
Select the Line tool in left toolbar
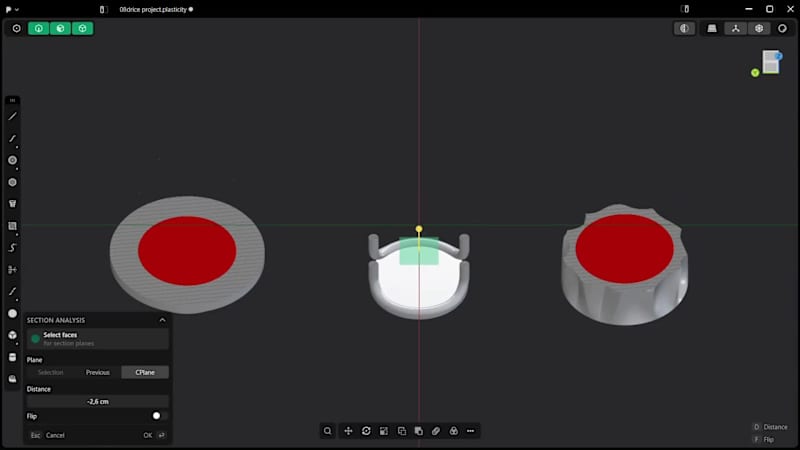[13, 117]
